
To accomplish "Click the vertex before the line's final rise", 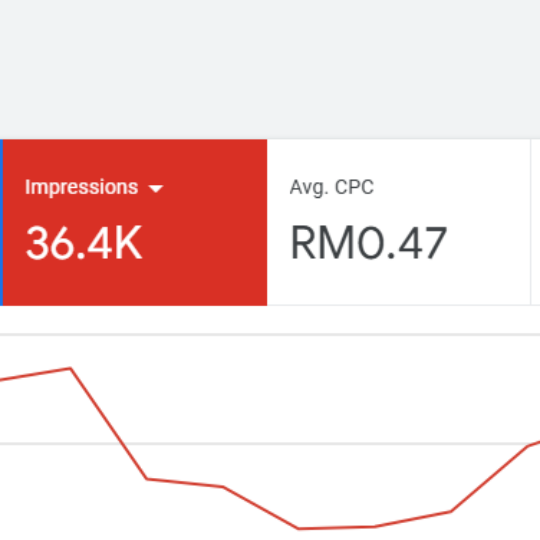I will (x=451, y=512).
